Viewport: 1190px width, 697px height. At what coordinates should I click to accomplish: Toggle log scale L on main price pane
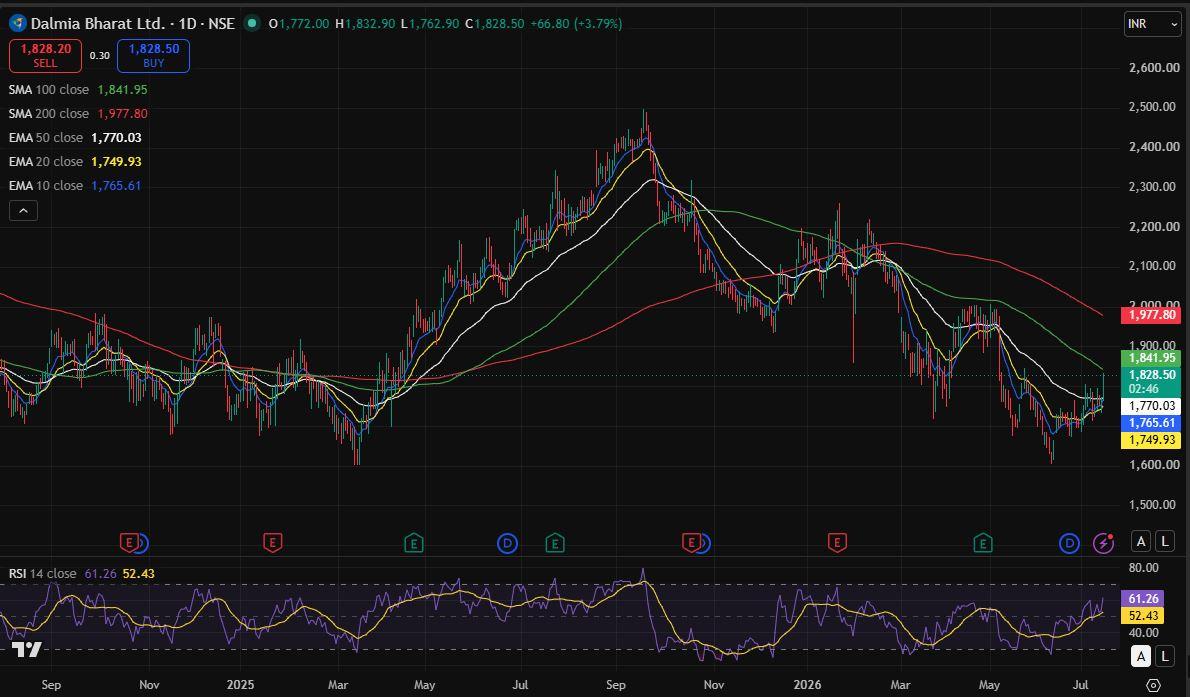click(1164, 541)
